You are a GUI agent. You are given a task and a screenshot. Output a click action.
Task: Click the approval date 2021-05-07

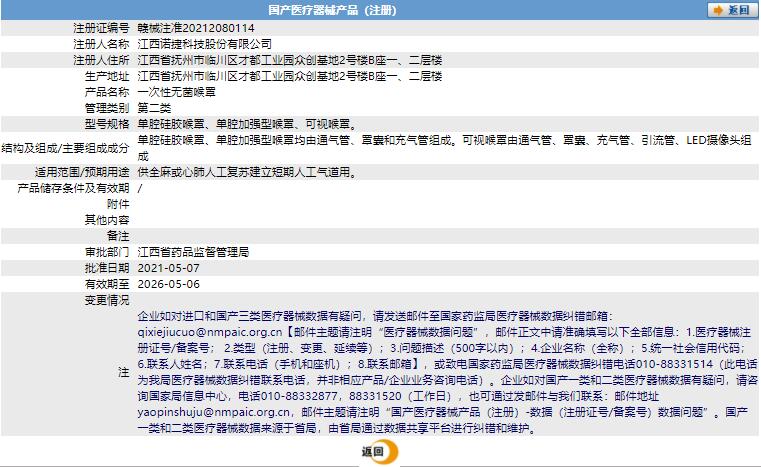(x=168, y=268)
